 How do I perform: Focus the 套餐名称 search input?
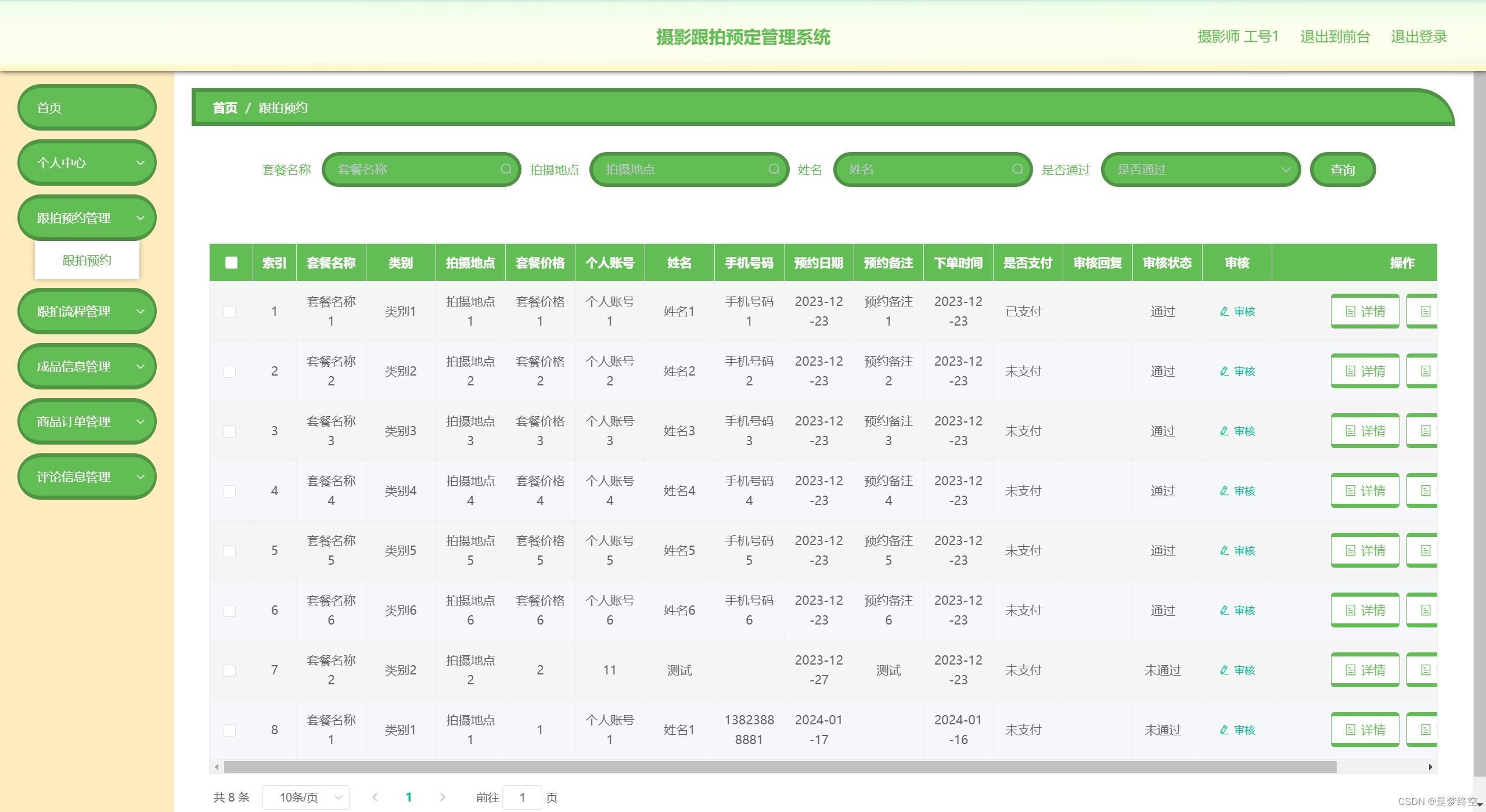[421, 169]
